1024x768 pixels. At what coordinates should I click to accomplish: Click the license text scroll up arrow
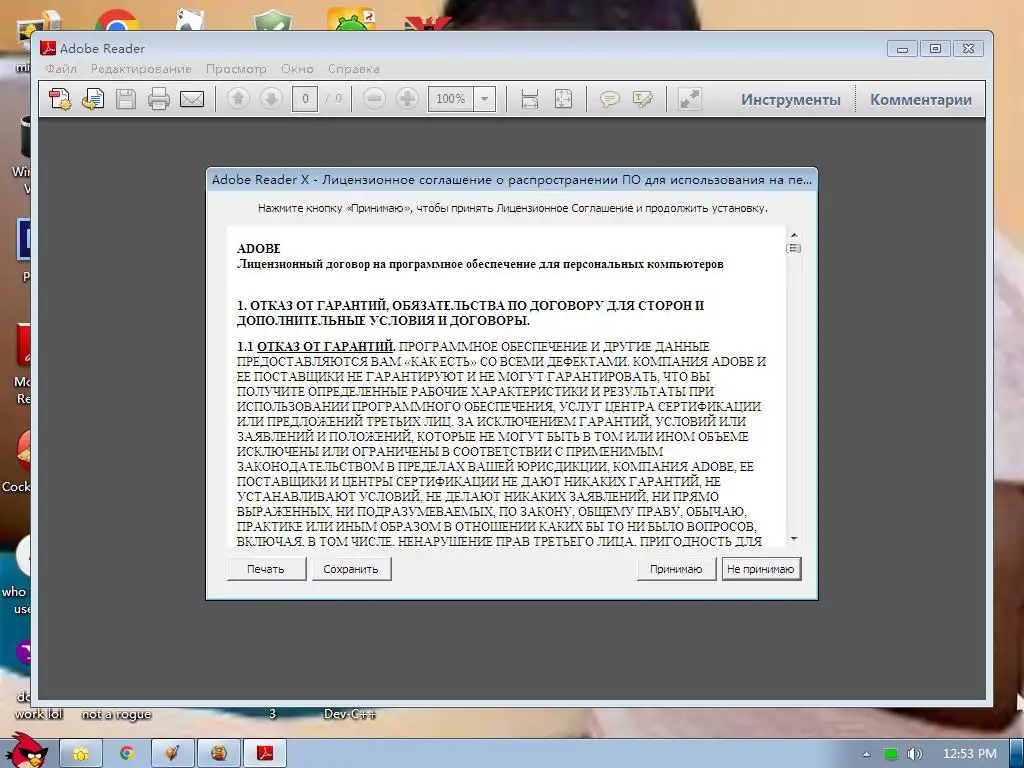pyautogui.click(x=794, y=234)
